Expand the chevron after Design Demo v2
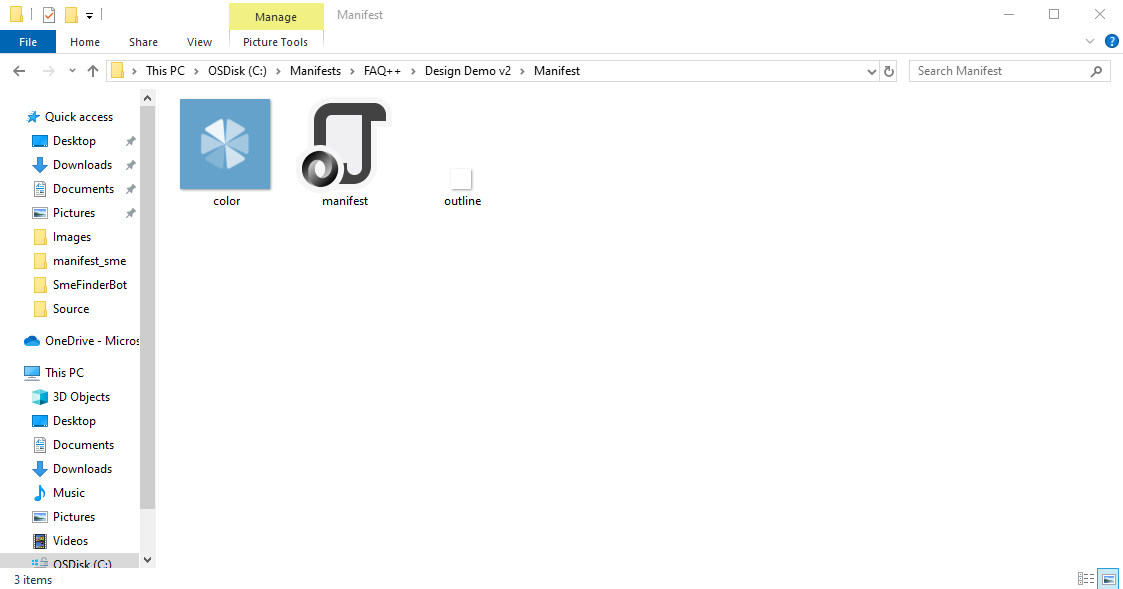This screenshot has width=1123, height=589. pyautogui.click(x=523, y=71)
